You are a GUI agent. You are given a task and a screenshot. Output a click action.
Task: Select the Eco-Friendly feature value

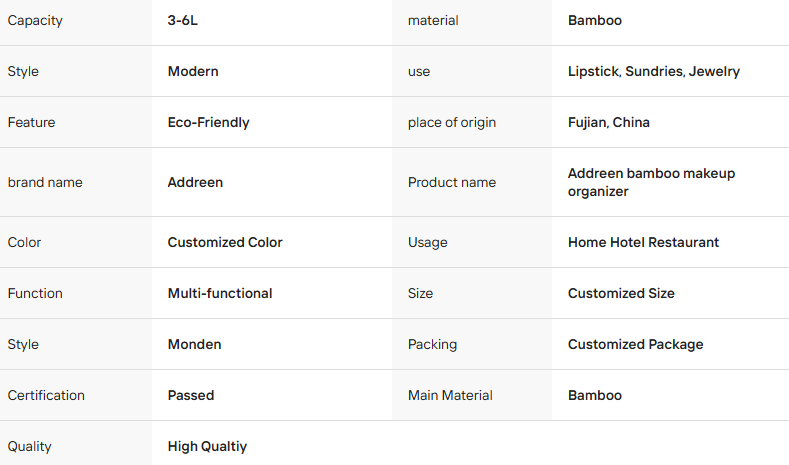tap(208, 122)
